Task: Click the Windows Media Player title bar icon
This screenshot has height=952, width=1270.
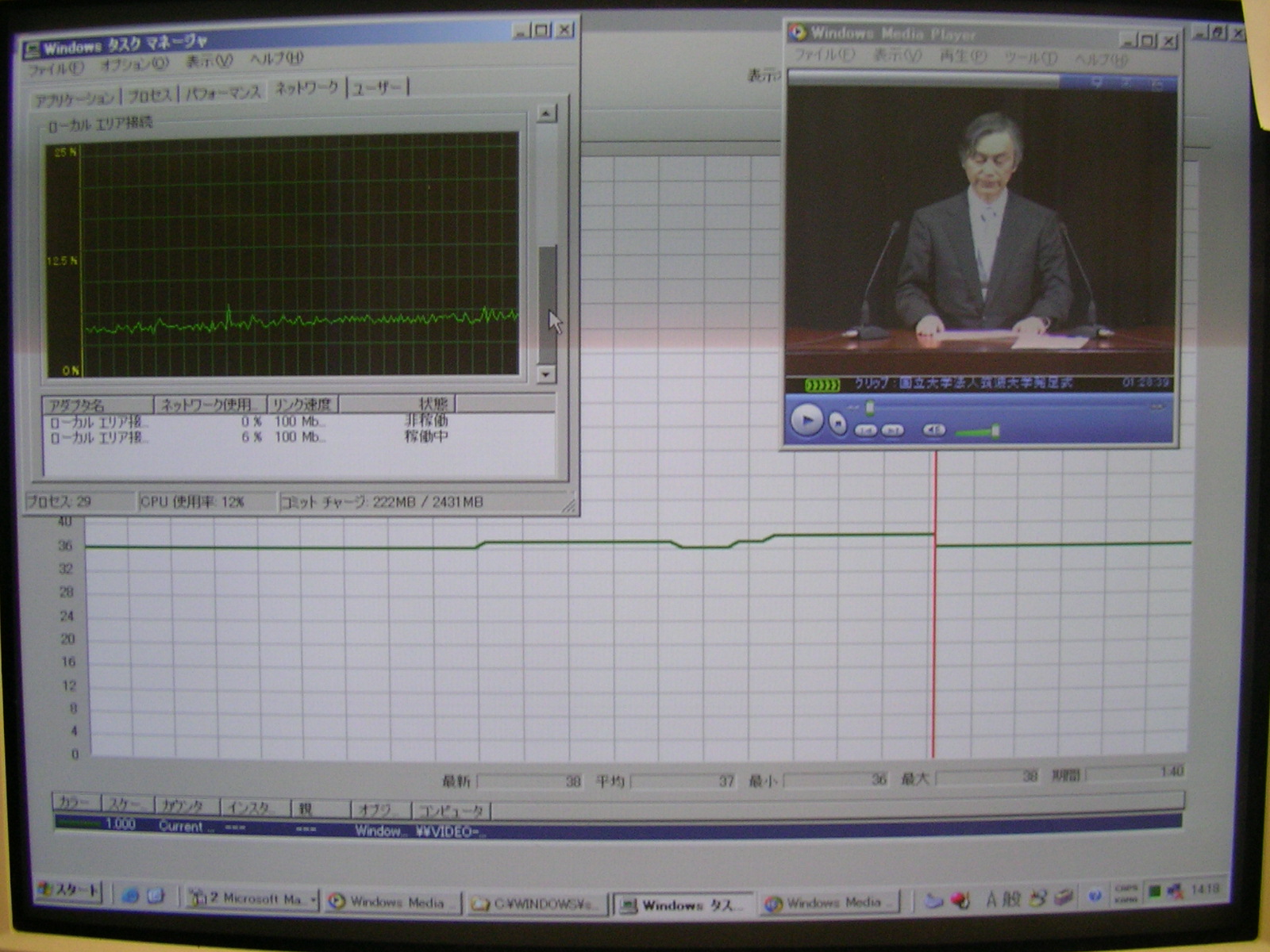Action: point(798,32)
